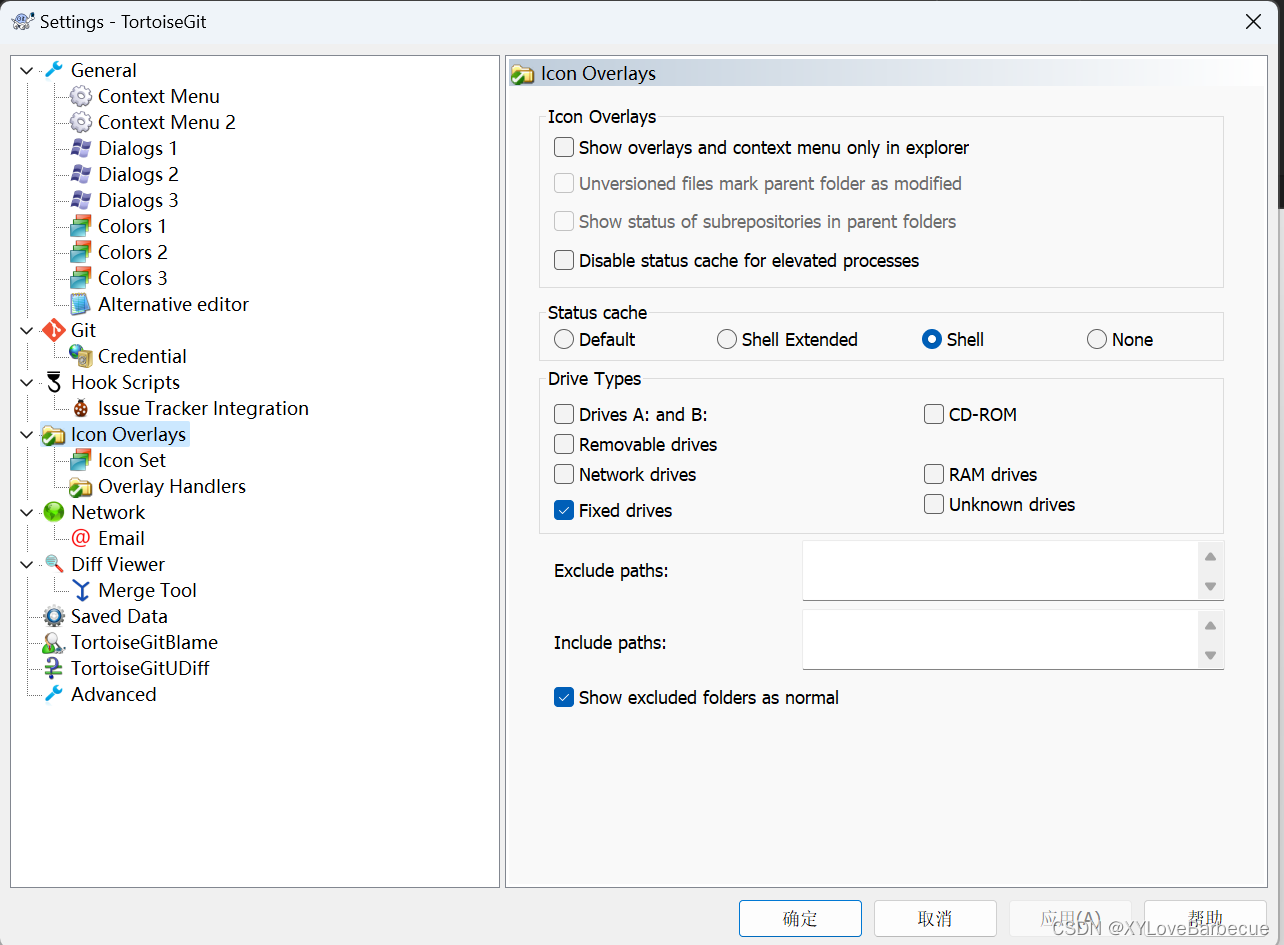Open the Overlay Handlers settings page
The width and height of the screenshot is (1284, 945).
coord(172,486)
